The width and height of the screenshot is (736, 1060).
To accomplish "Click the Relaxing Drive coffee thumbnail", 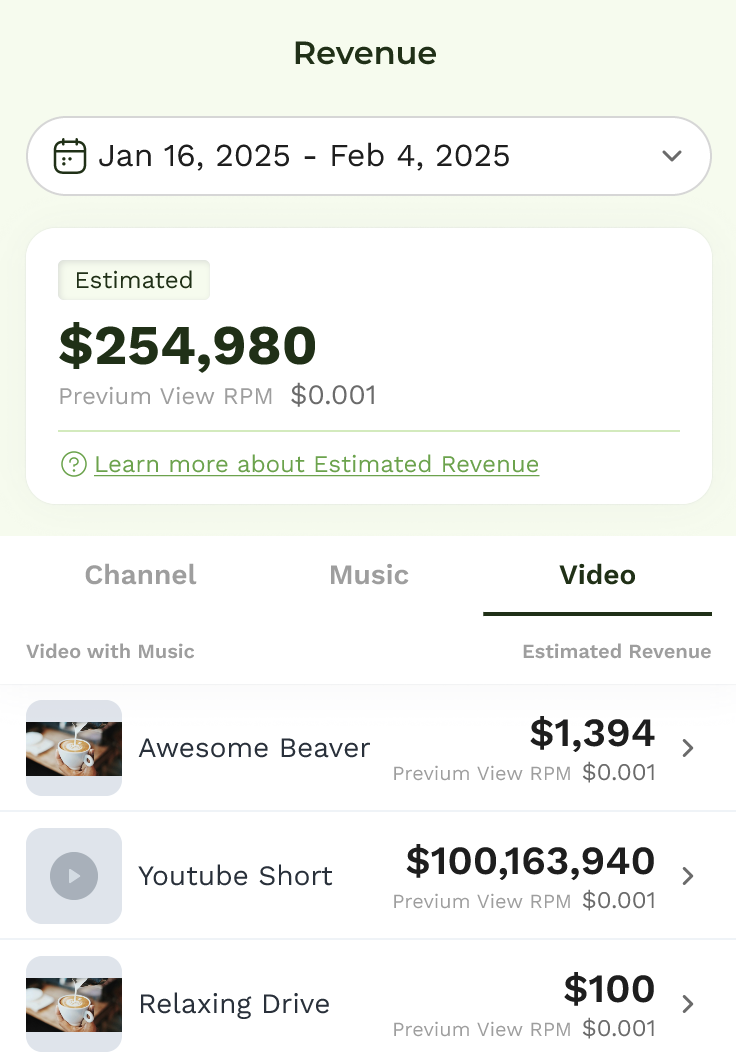I will click(x=74, y=1004).
